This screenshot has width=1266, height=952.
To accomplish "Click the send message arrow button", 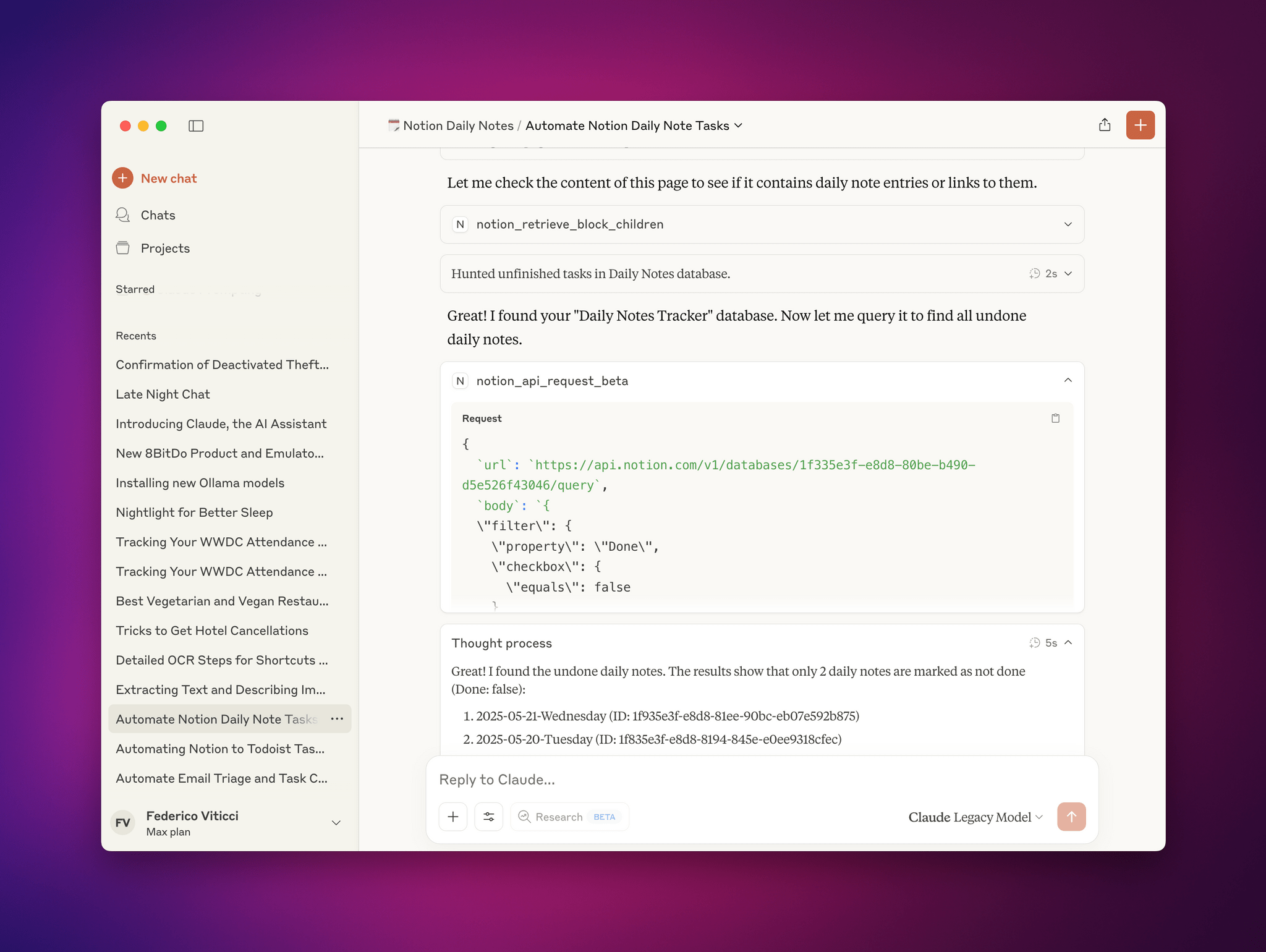I will [x=1071, y=817].
